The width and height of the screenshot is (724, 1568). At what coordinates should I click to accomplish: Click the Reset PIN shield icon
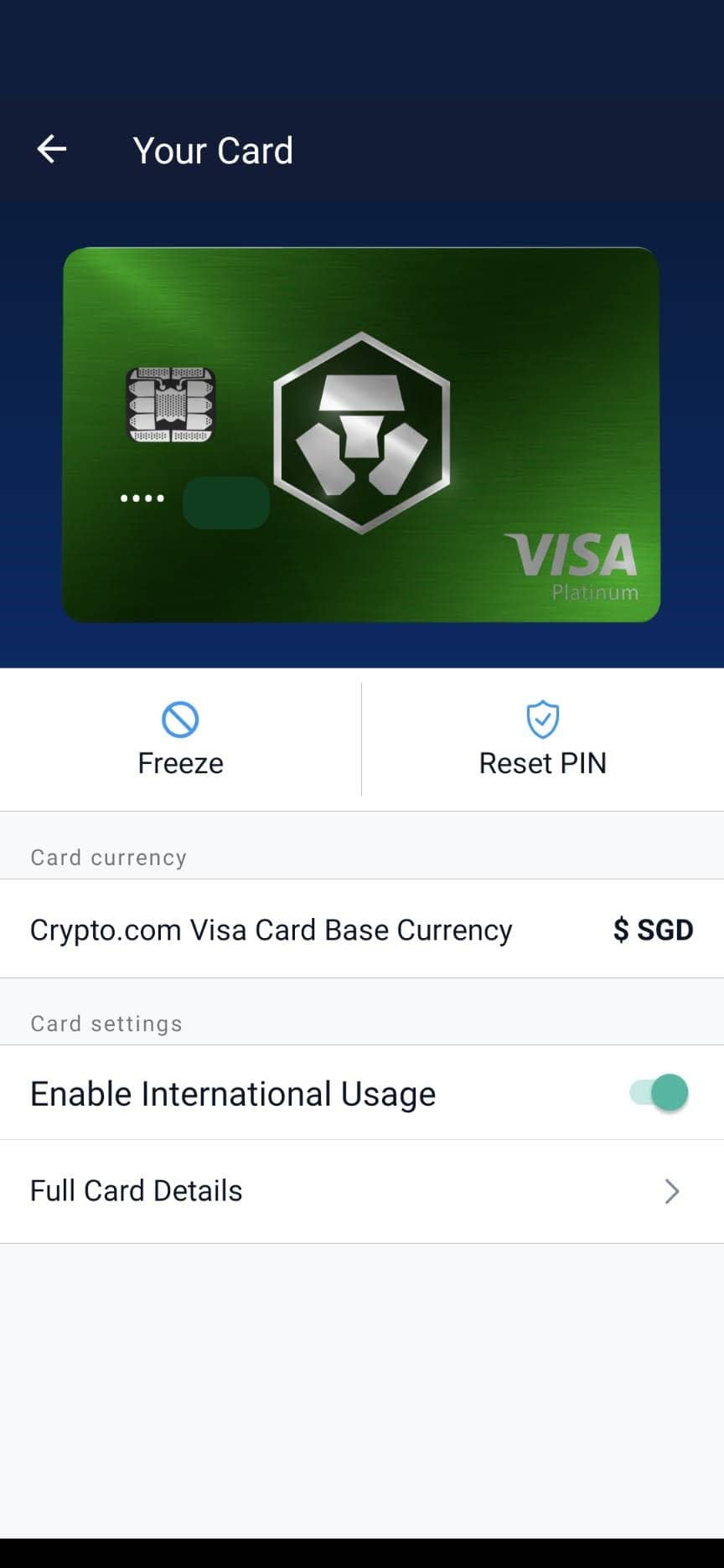tap(543, 720)
